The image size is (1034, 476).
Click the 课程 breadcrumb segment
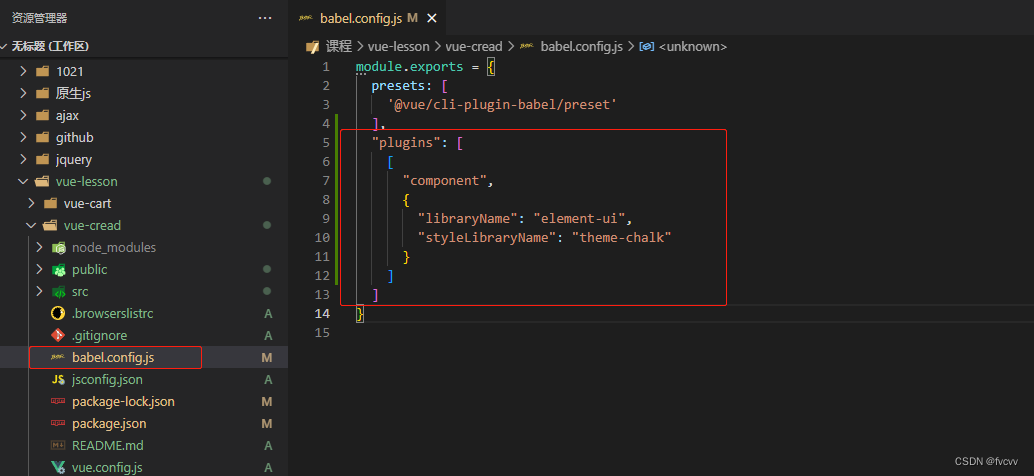point(339,46)
